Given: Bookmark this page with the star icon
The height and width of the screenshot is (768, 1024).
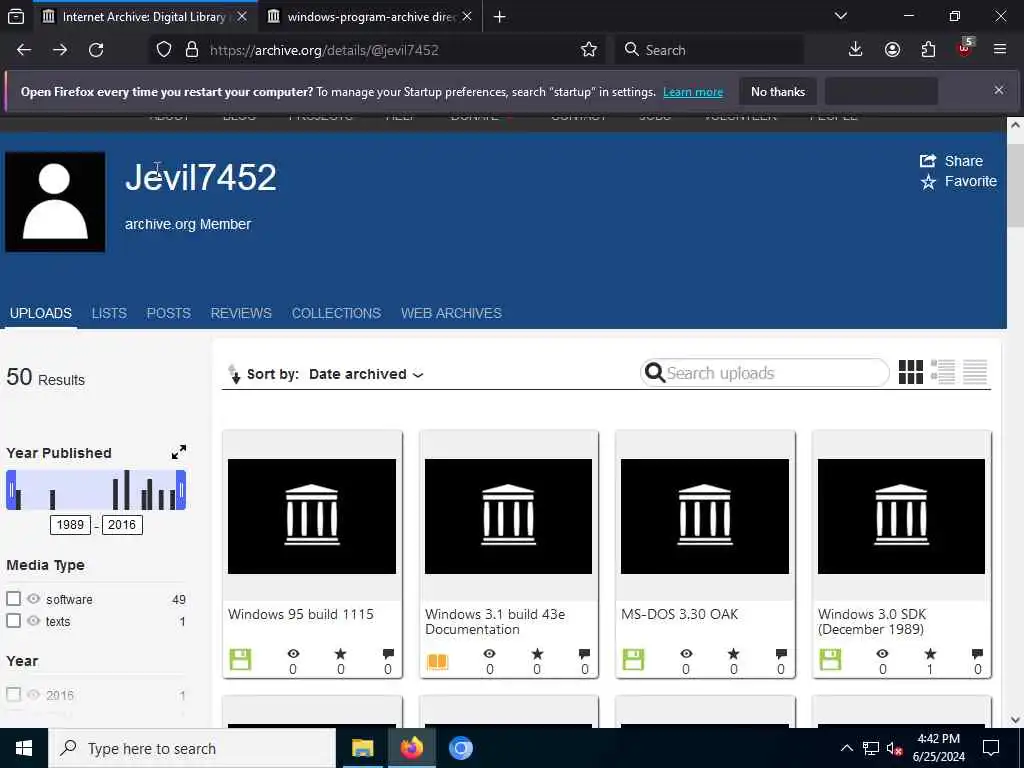Looking at the screenshot, I should 588,50.
